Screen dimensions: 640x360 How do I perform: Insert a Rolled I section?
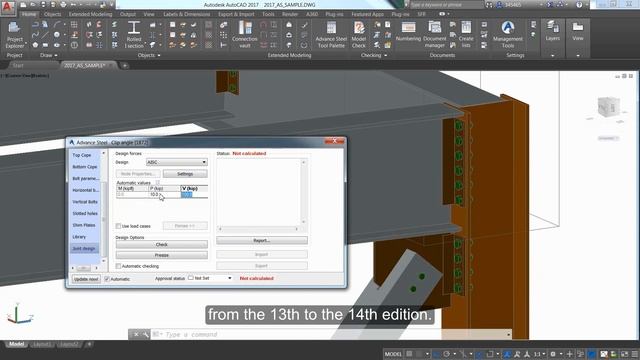point(134,35)
